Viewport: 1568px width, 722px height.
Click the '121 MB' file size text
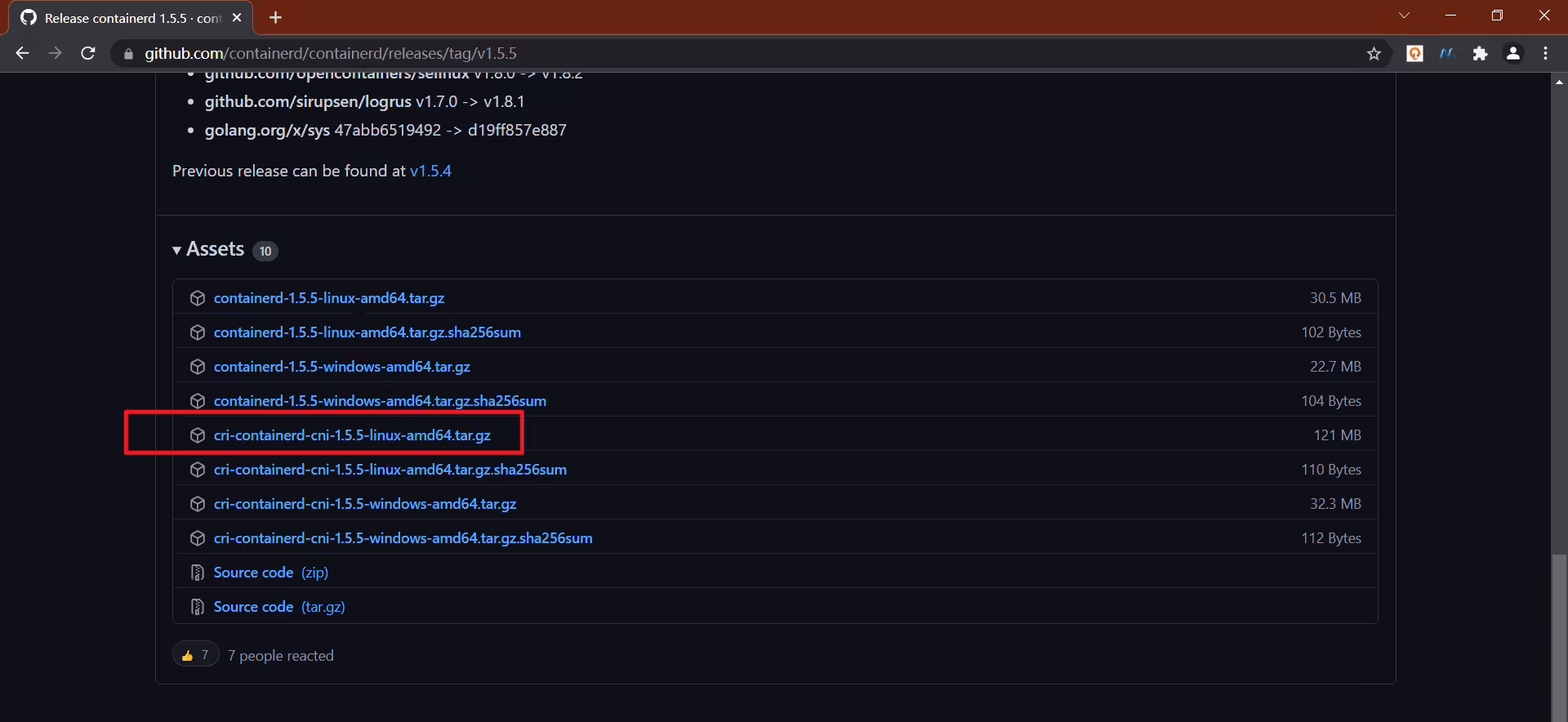point(1338,435)
